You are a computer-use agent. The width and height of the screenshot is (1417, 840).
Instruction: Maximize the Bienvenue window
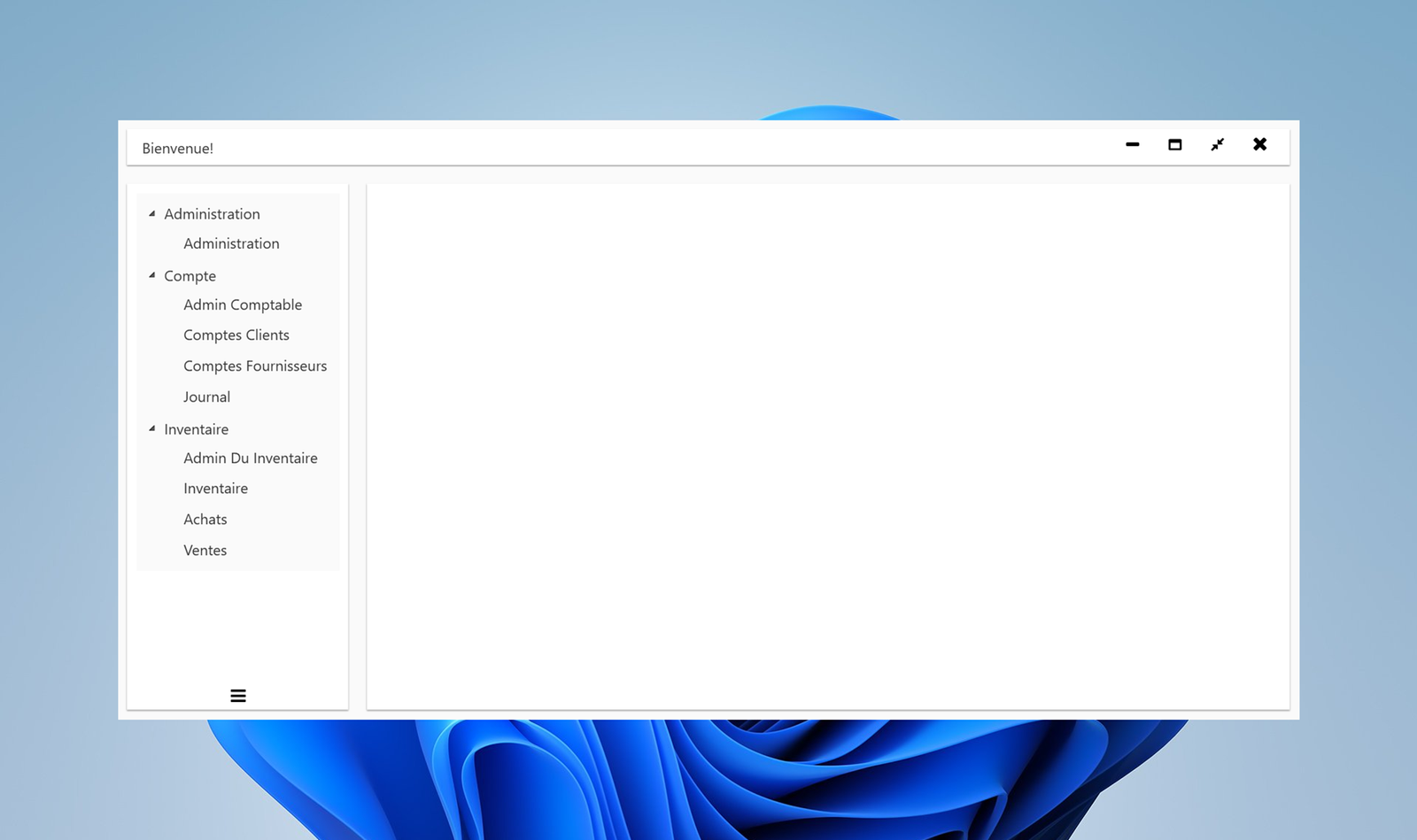coord(1175,145)
